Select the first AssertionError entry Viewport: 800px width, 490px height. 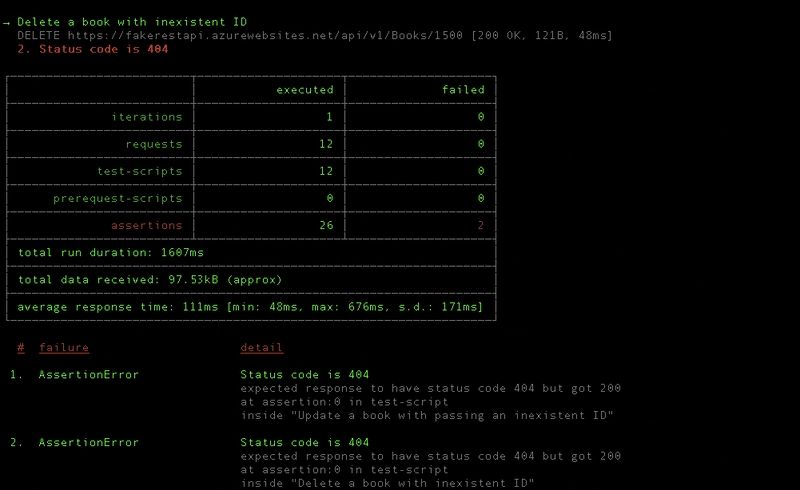click(x=89, y=375)
